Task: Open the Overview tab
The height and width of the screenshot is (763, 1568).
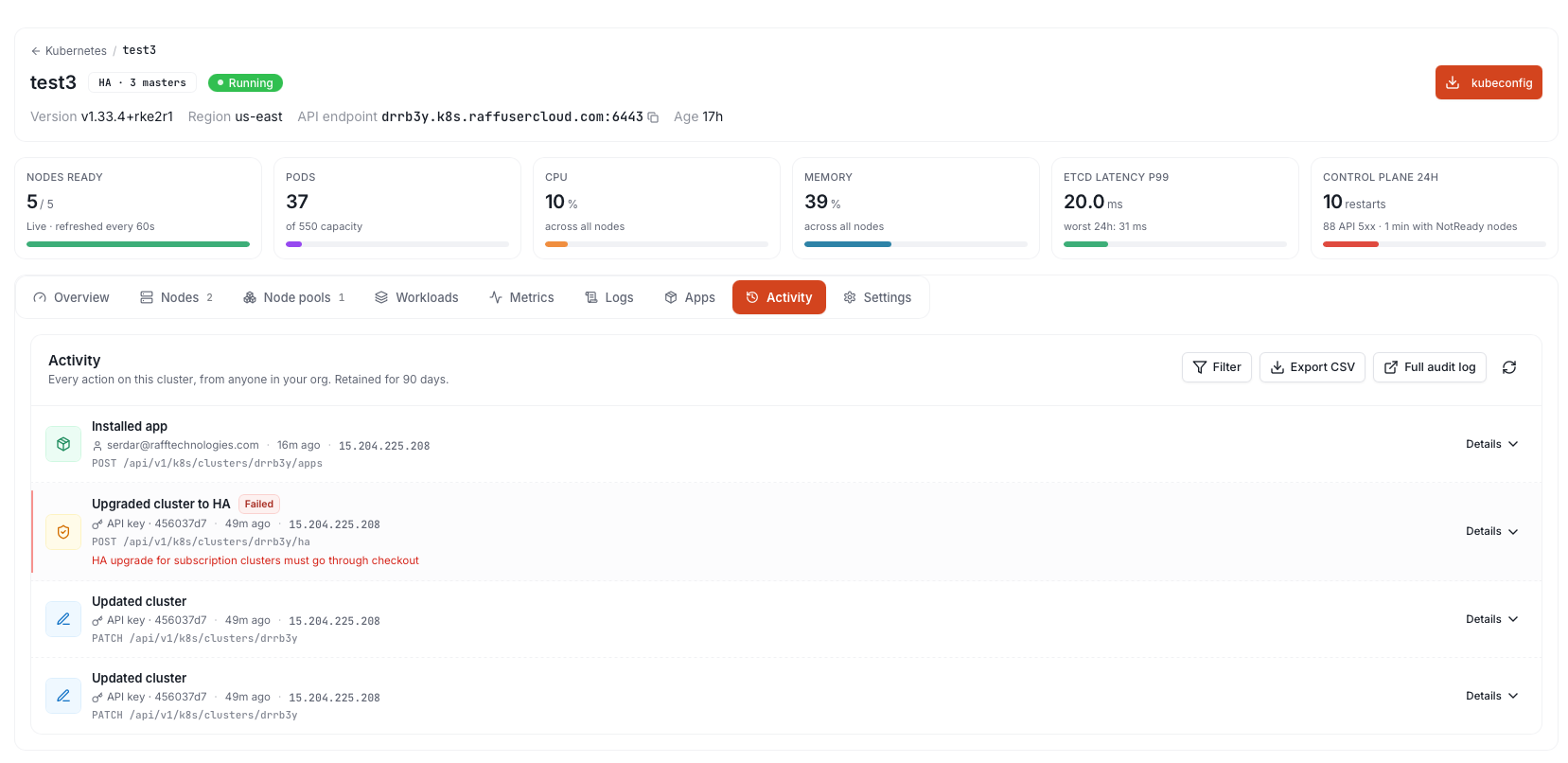Action: [x=72, y=297]
